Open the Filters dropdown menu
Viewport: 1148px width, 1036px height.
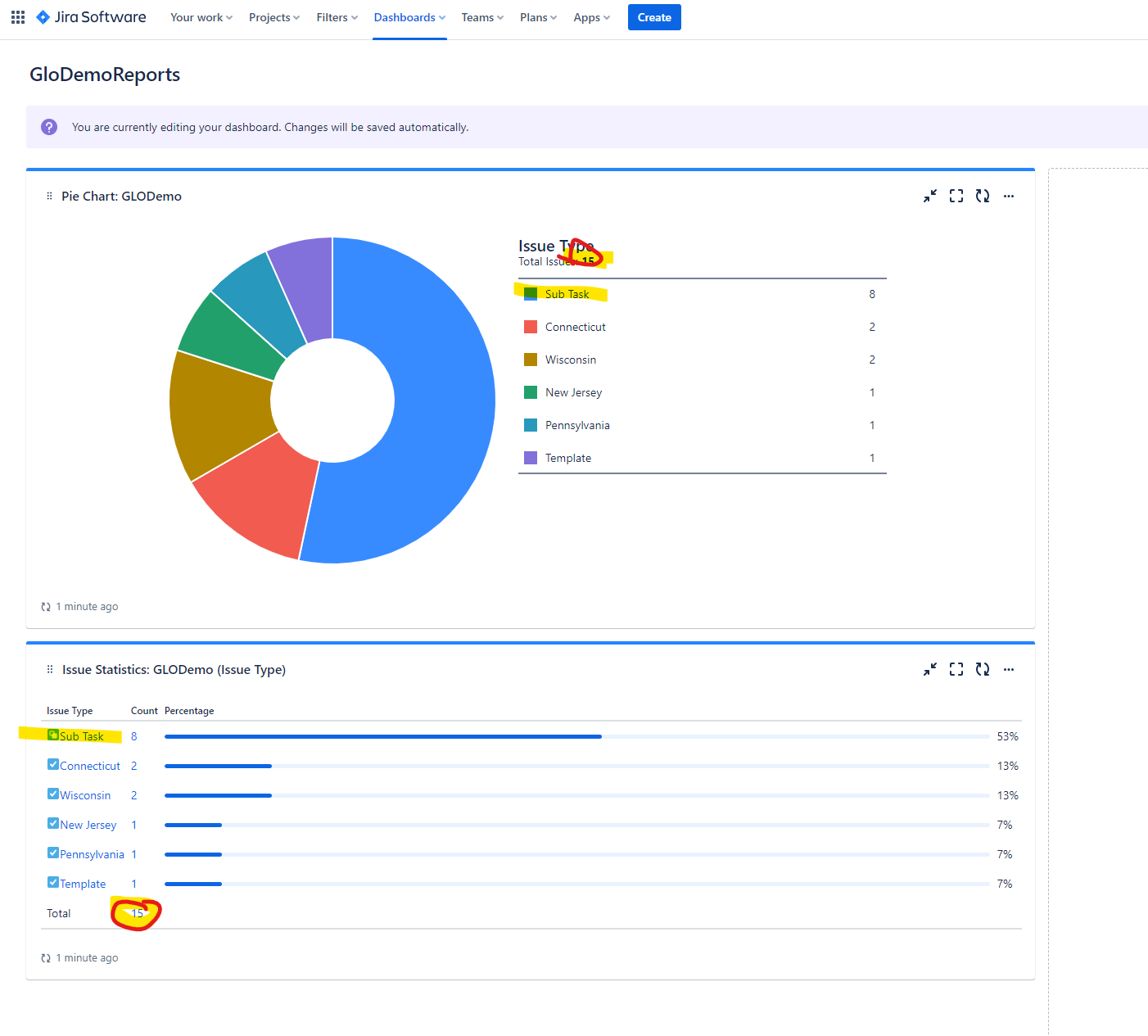[x=335, y=17]
